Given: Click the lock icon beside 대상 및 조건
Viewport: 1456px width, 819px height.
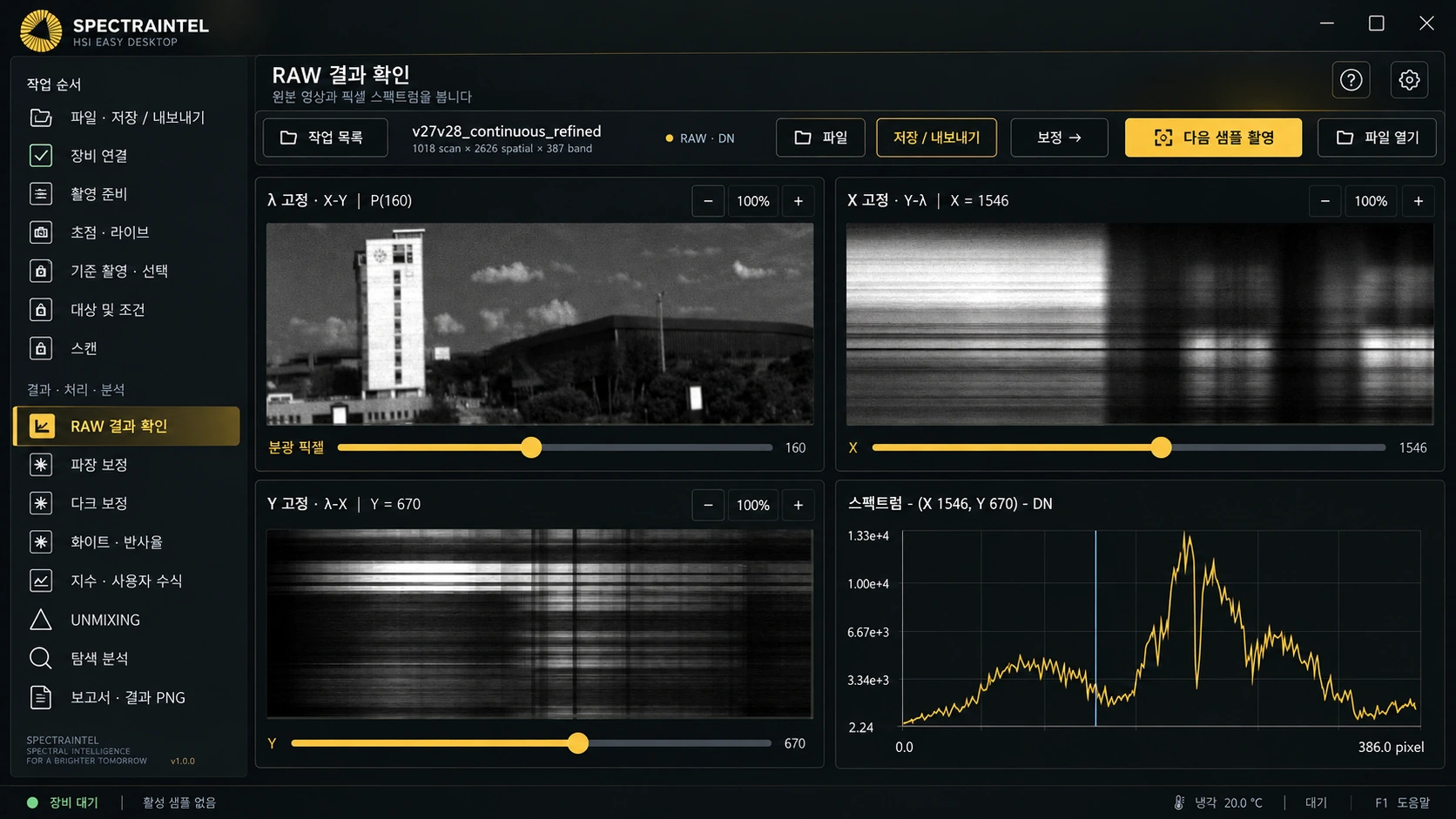Looking at the screenshot, I should pyautogui.click(x=41, y=310).
